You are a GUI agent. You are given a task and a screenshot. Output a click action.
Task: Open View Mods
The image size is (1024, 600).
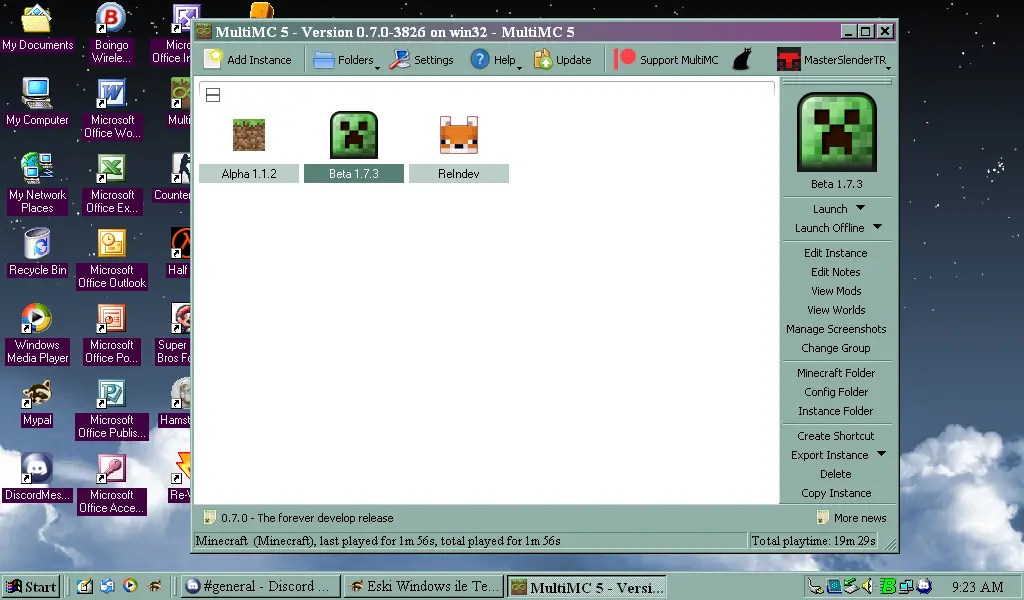[836, 291]
